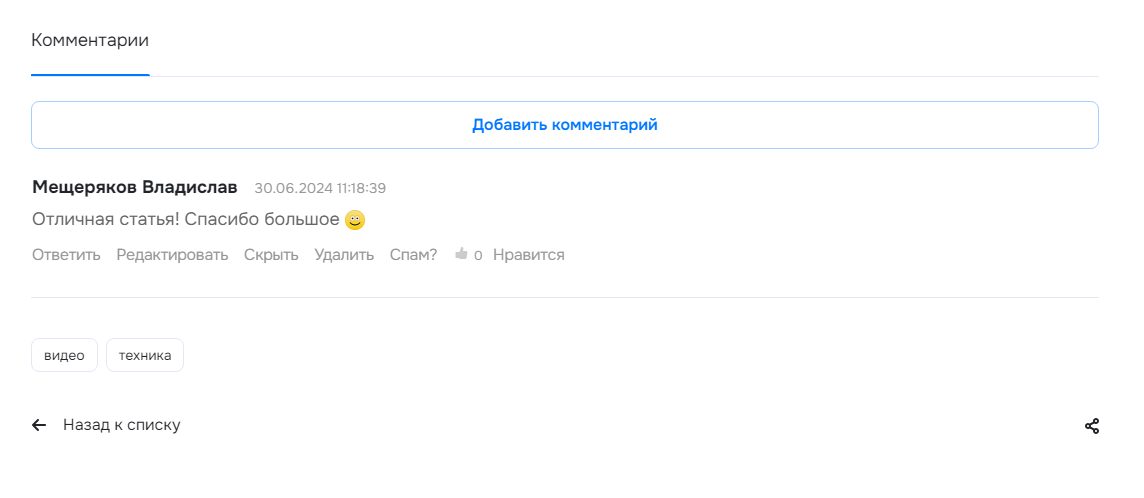Open the Комментарии tab

tap(90, 40)
